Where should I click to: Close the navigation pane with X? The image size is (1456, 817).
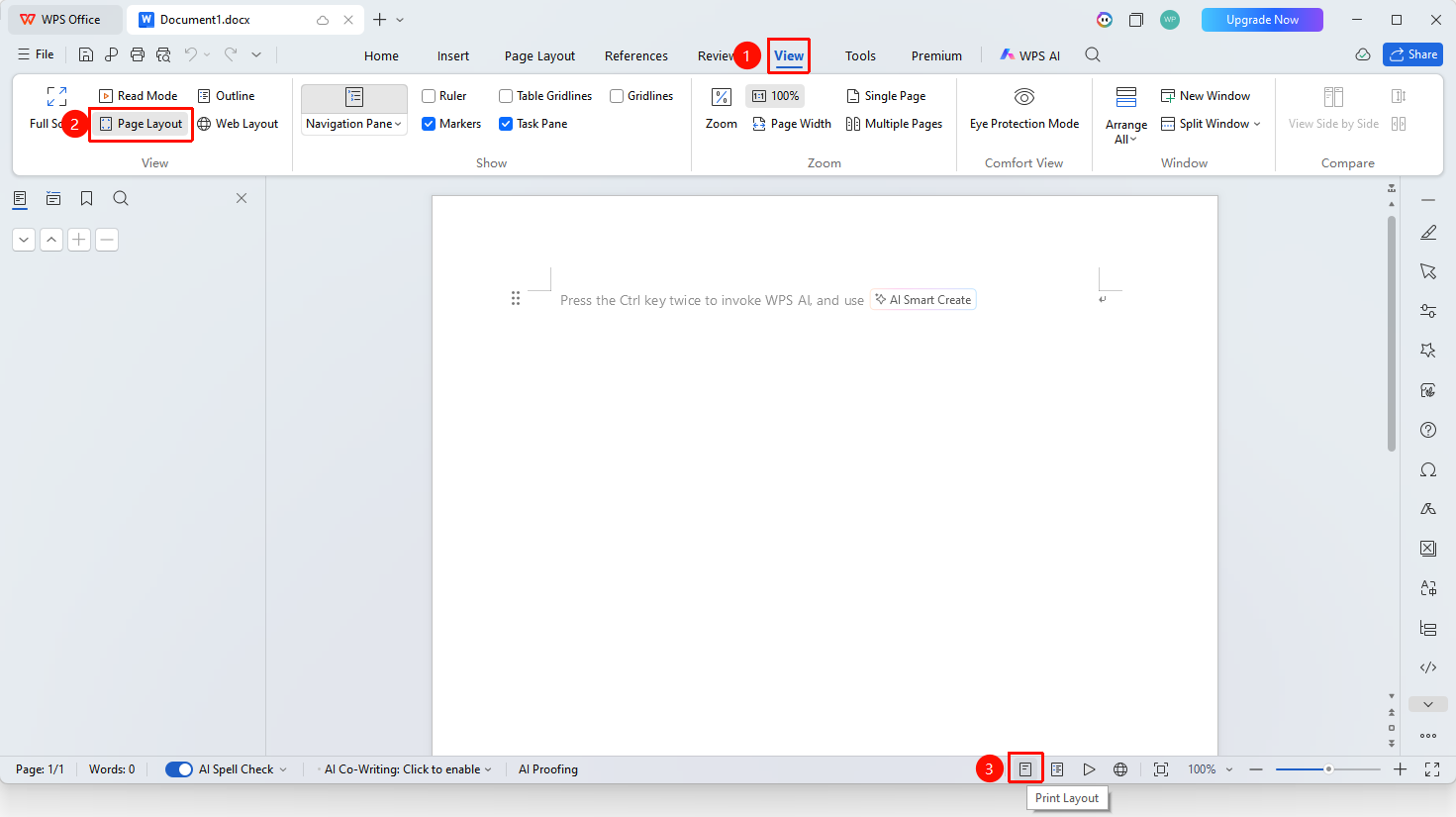(x=242, y=199)
